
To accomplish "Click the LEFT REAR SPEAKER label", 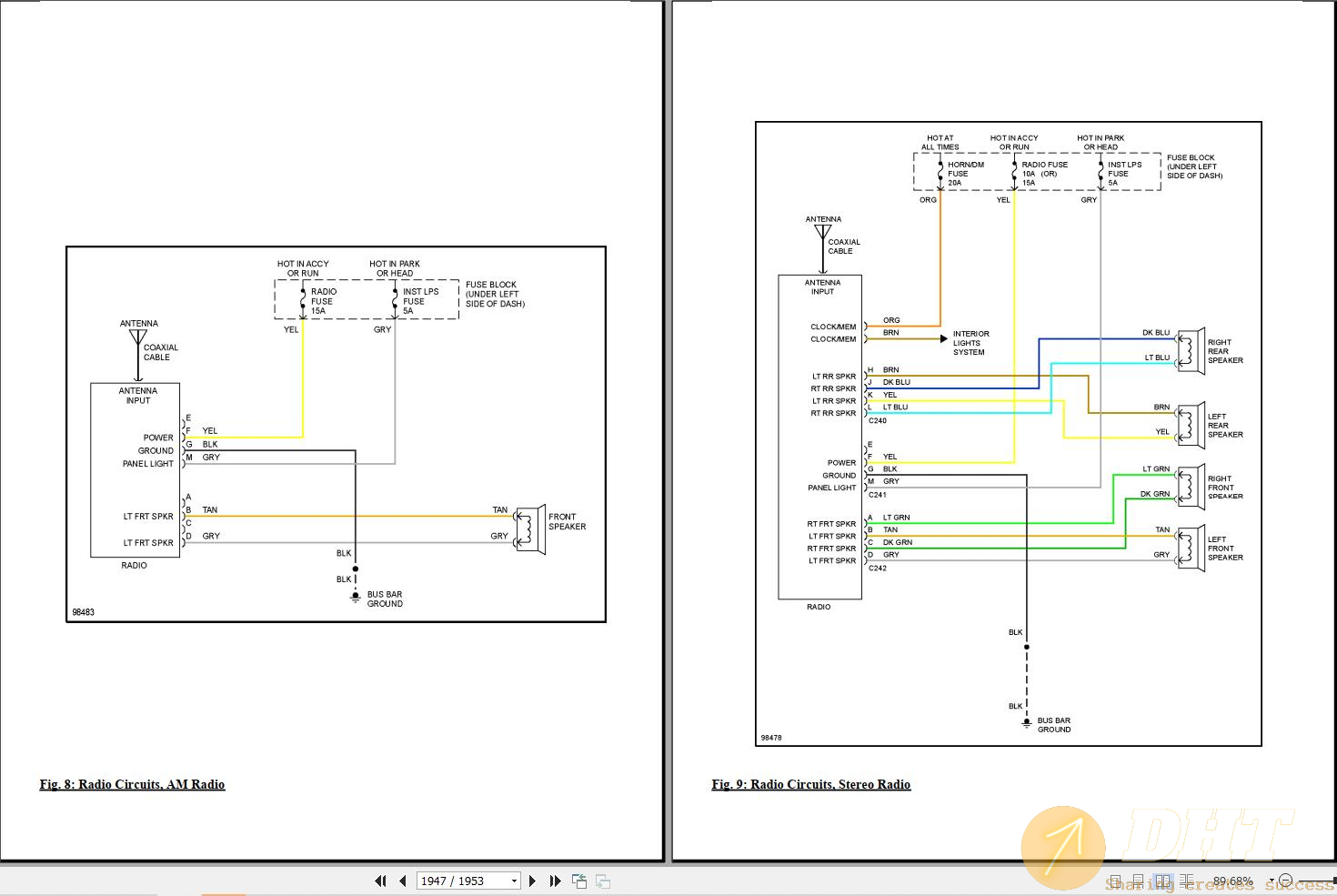I will click(x=1225, y=426).
